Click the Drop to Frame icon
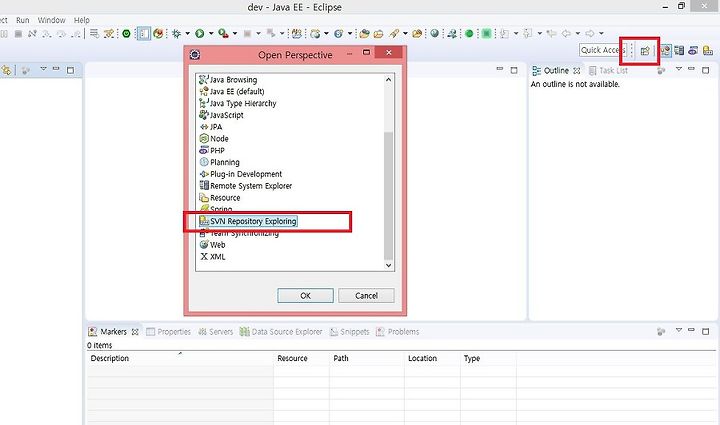Image resolution: width=720 pixels, height=425 pixels. (x=94, y=34)
